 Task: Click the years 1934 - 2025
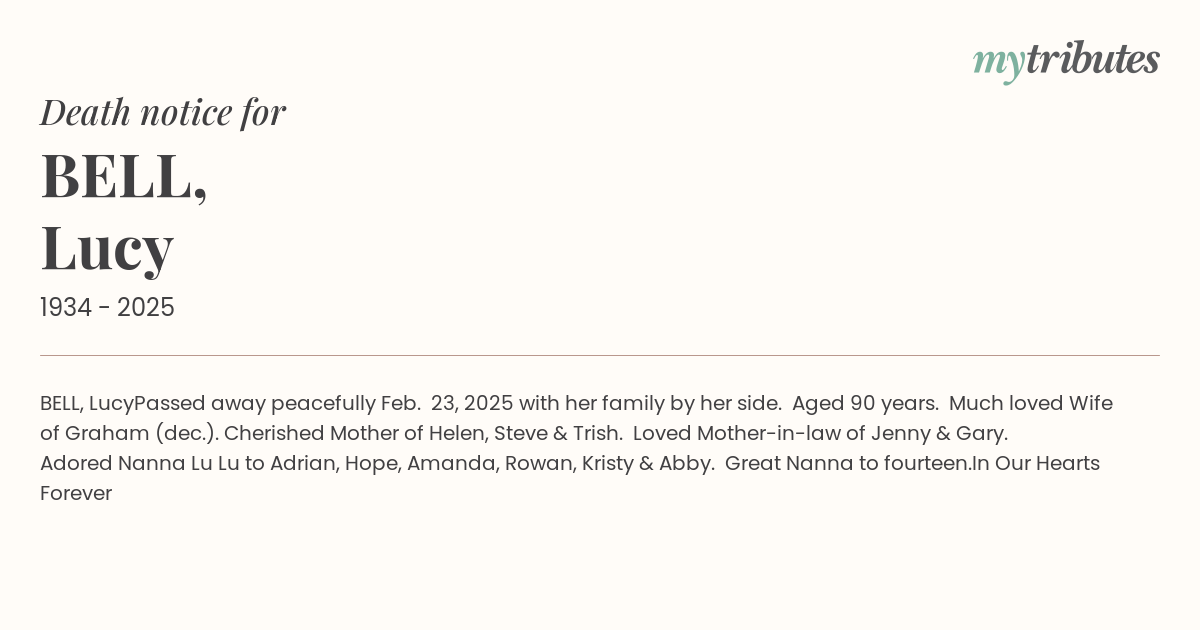pos(107,308)
